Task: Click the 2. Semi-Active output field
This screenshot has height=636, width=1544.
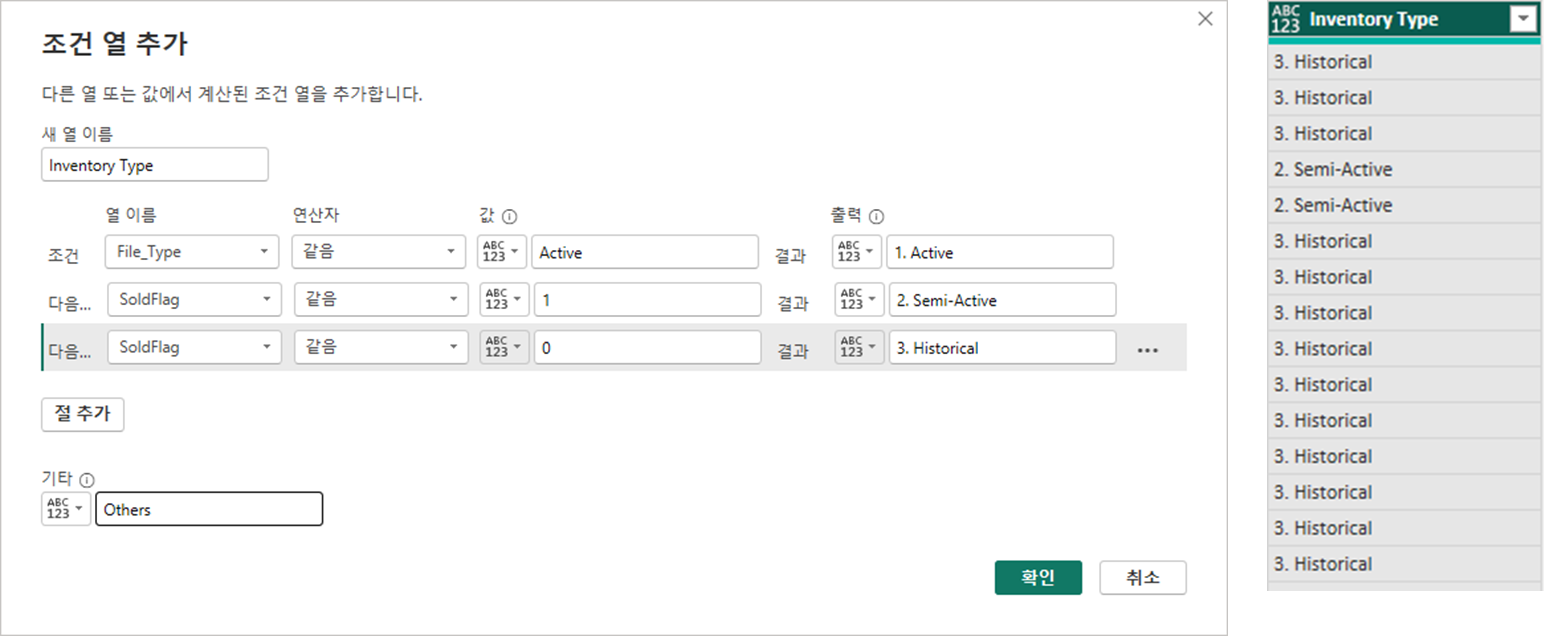Action: click(x=1002, y=299)
